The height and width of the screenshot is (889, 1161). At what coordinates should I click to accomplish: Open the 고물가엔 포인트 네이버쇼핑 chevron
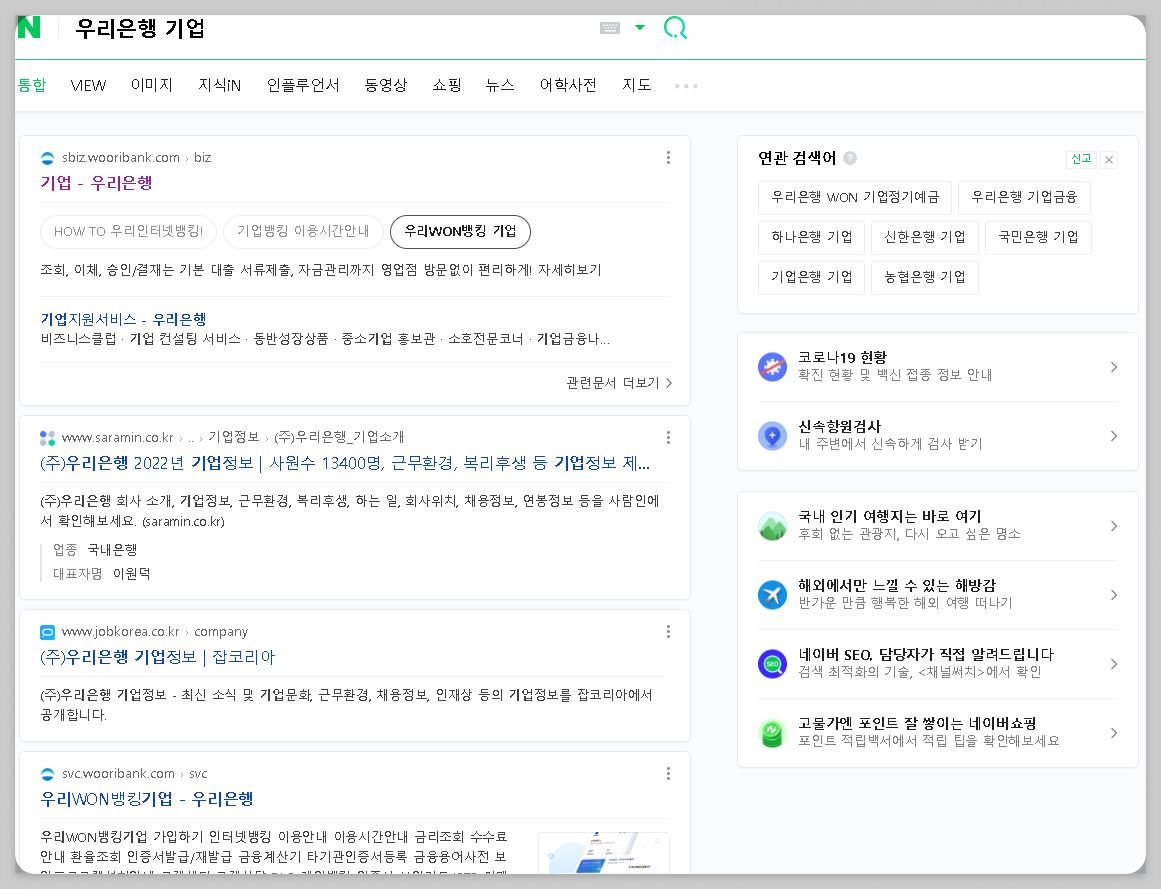[1114, 733]
